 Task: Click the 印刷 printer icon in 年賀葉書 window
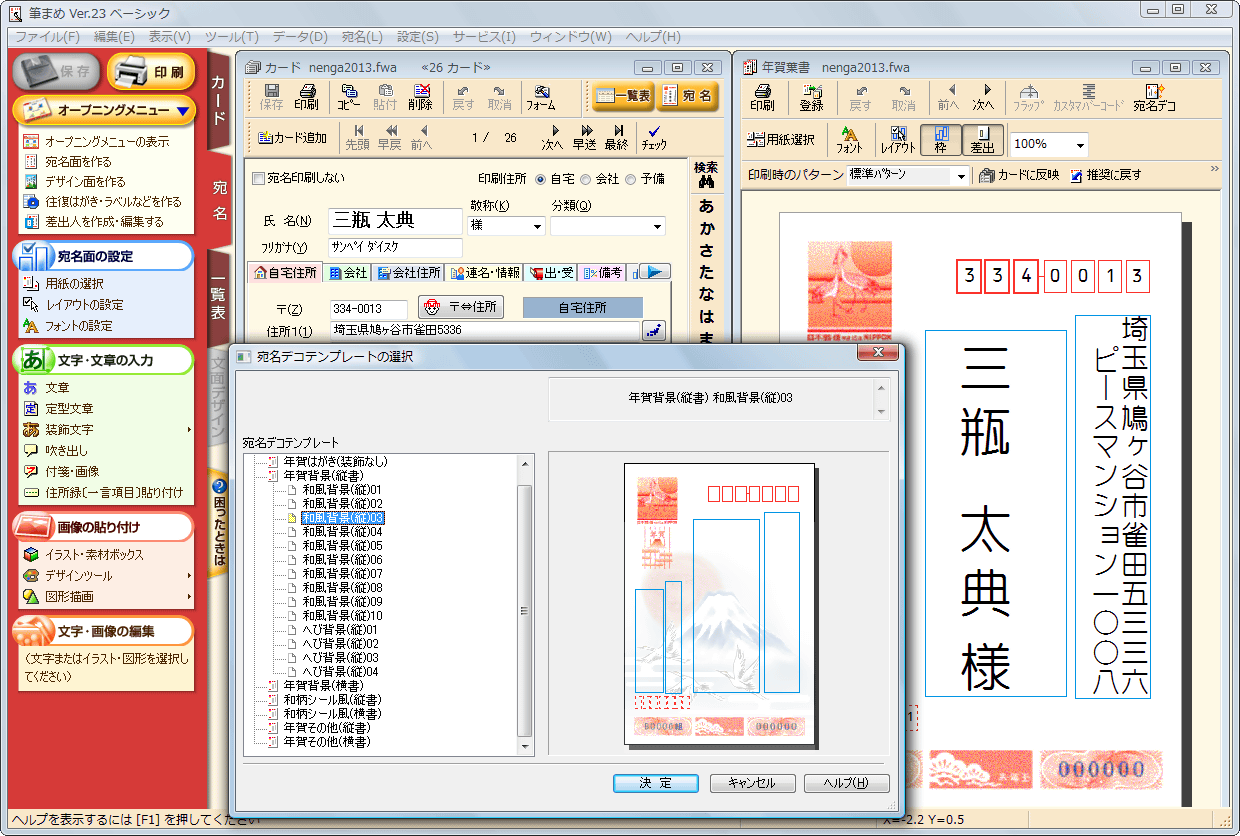pos(762,96)
